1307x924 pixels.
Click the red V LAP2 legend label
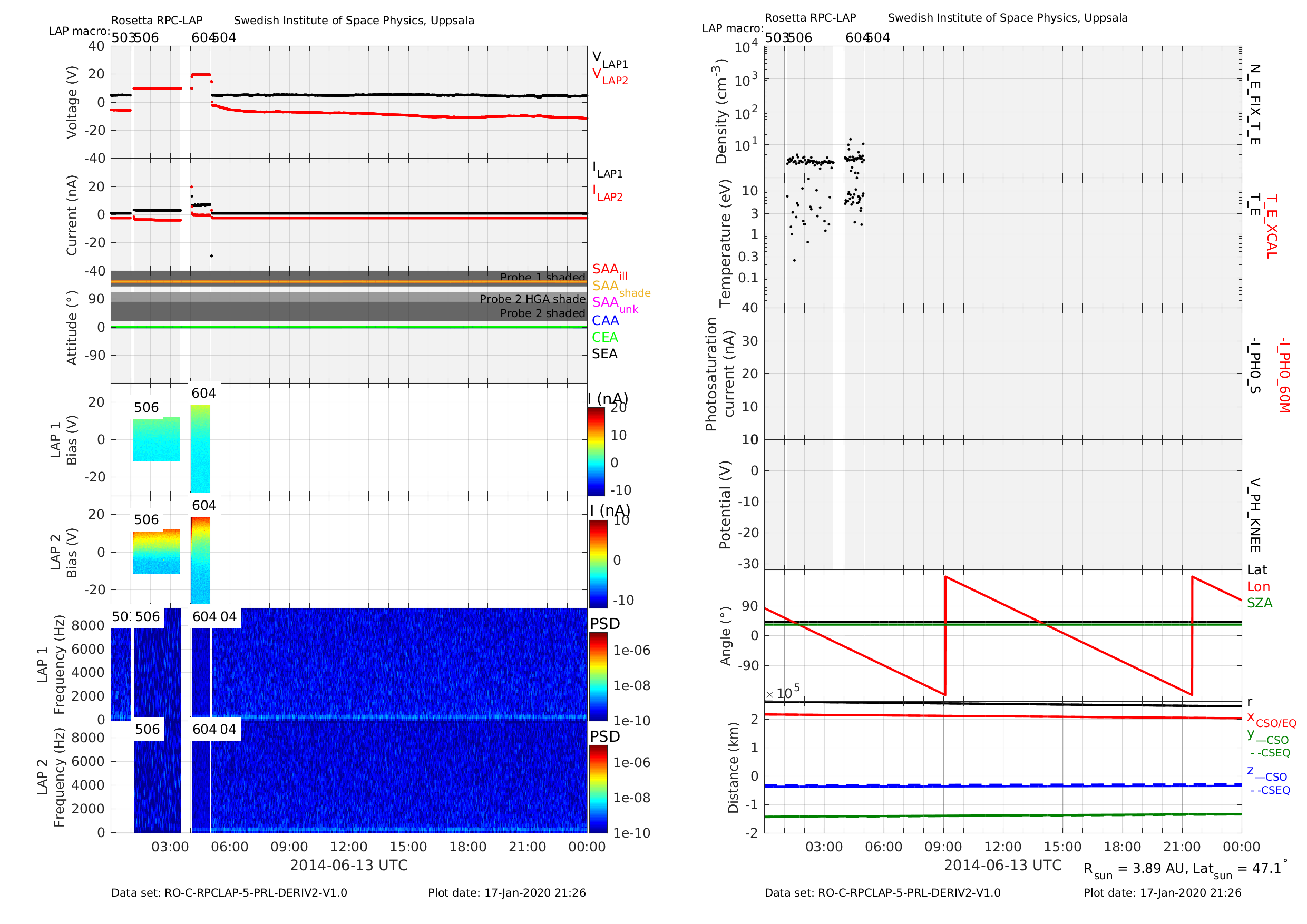click(610, 76)
